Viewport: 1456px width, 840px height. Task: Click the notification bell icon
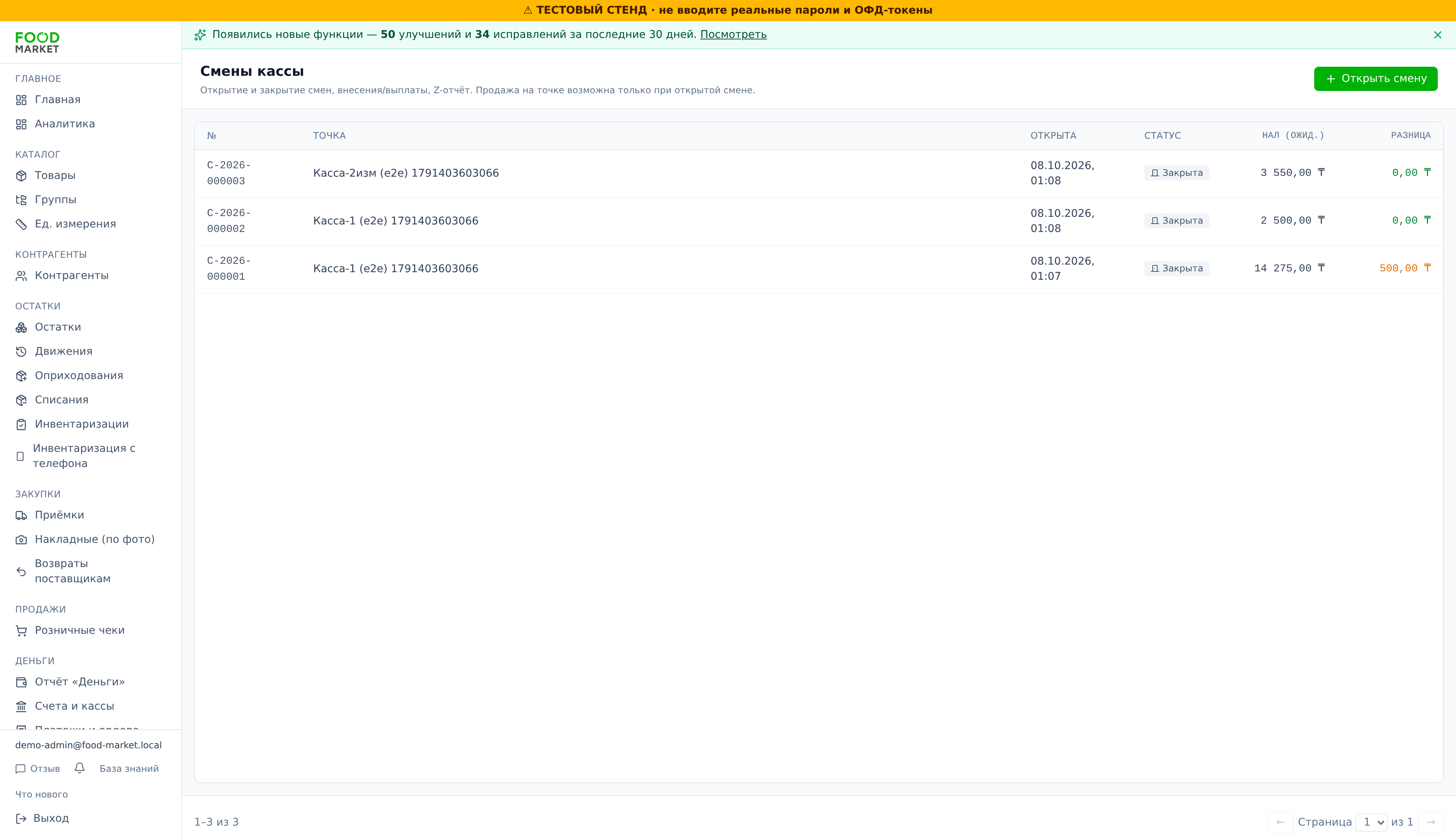tap(80, 768)
